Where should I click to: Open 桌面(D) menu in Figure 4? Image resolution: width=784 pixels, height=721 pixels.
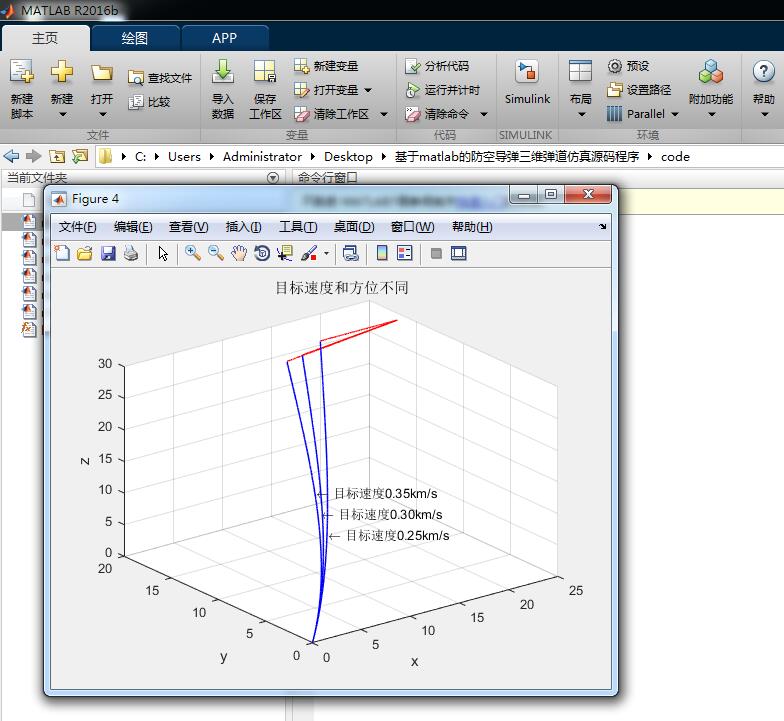(354, 227)
